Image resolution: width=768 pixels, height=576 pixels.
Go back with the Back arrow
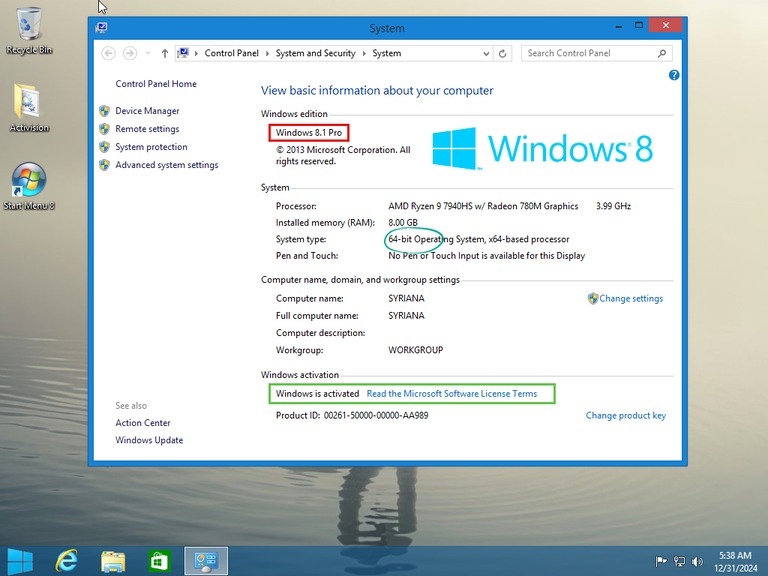tap(108, 53)
